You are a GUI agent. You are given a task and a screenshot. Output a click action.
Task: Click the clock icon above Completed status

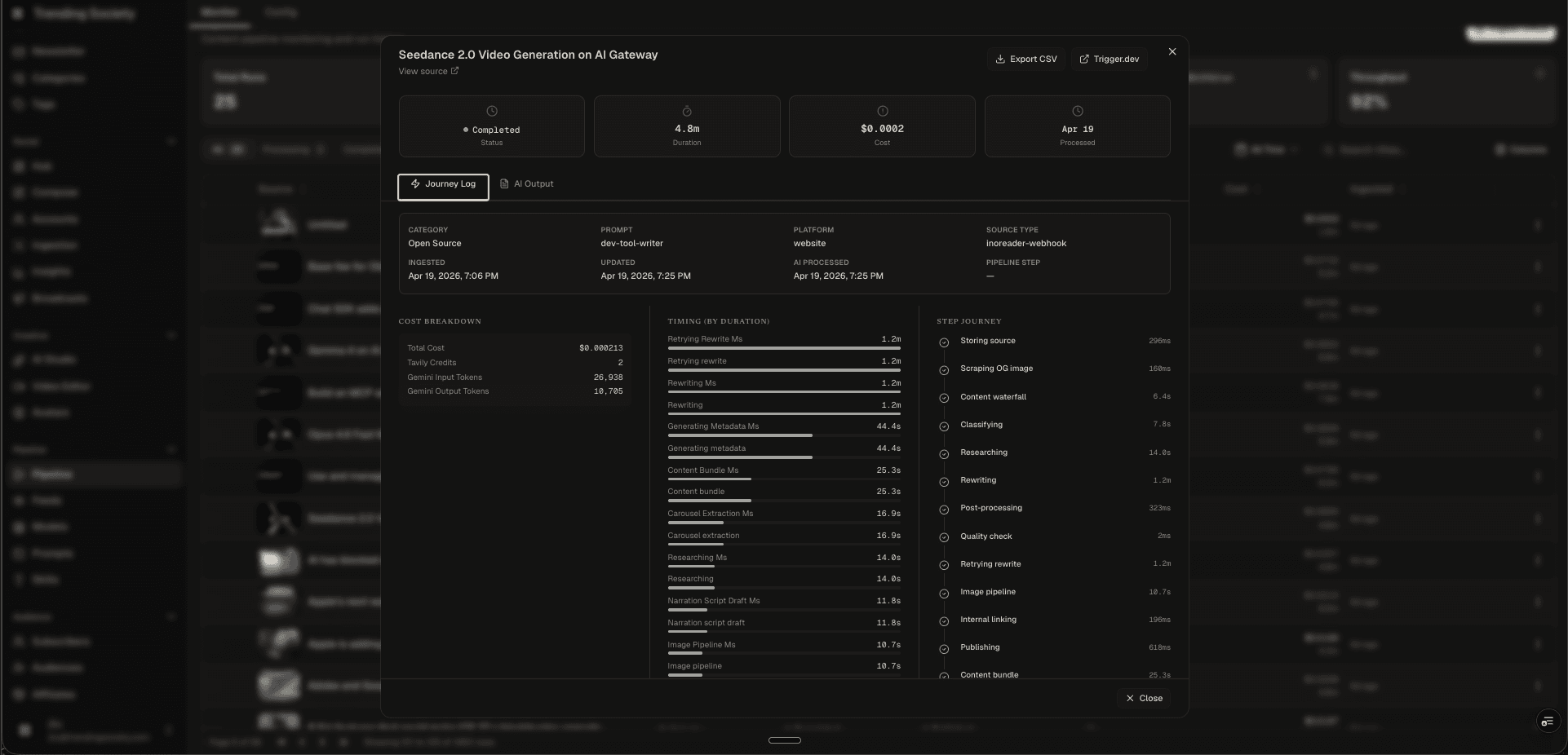pos(491,111)
